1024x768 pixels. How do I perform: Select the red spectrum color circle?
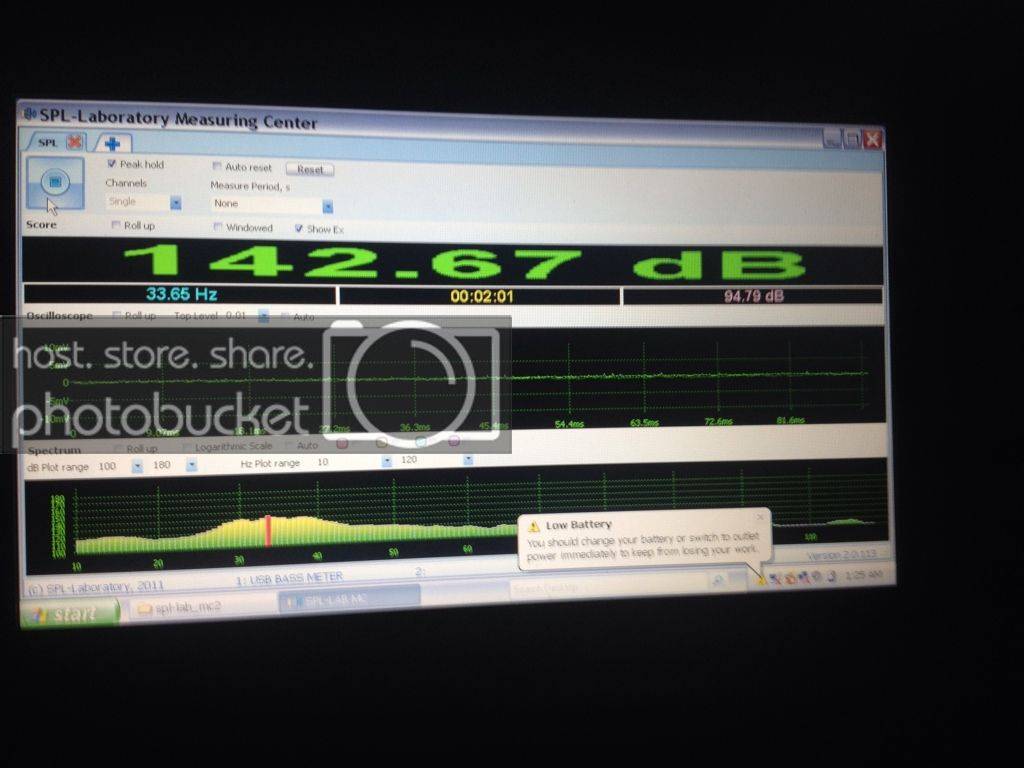point(342,443)
